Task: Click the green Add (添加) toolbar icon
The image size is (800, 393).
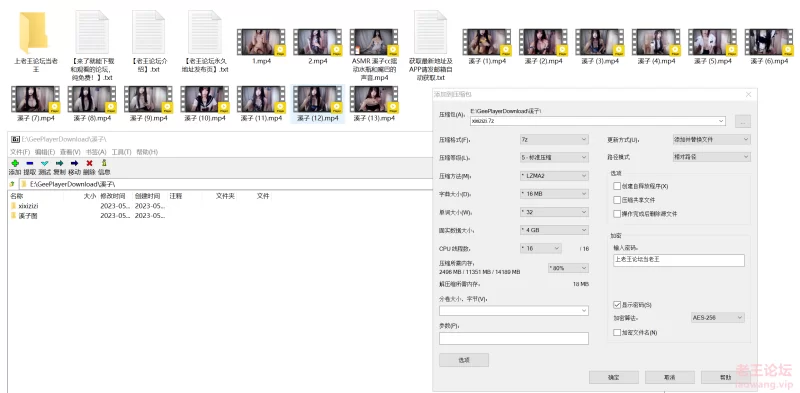Action: point(15,163)
